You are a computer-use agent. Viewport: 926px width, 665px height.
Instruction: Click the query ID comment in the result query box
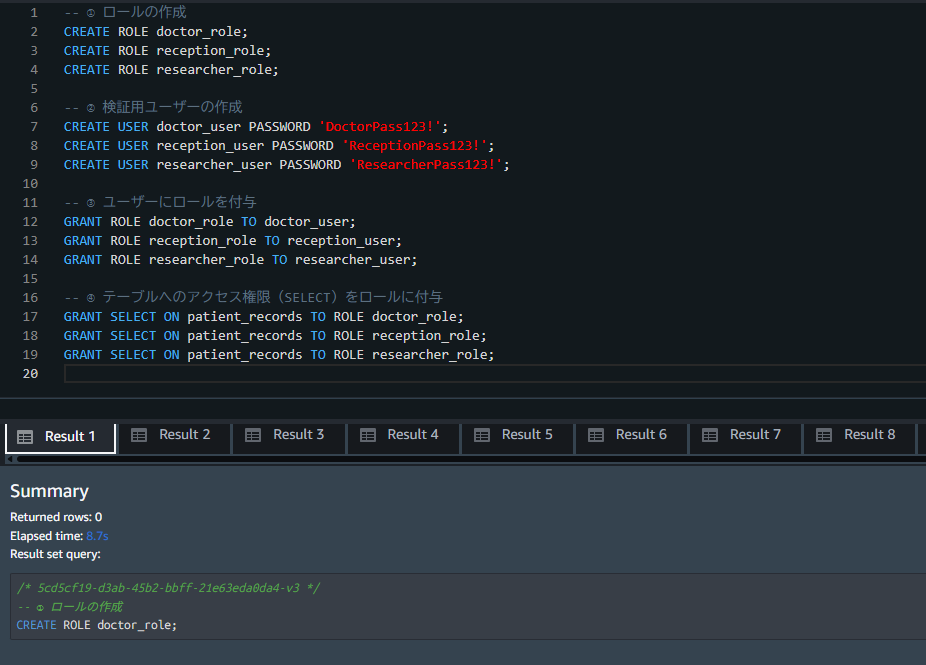pyautogui.click(x=168, y=588)
